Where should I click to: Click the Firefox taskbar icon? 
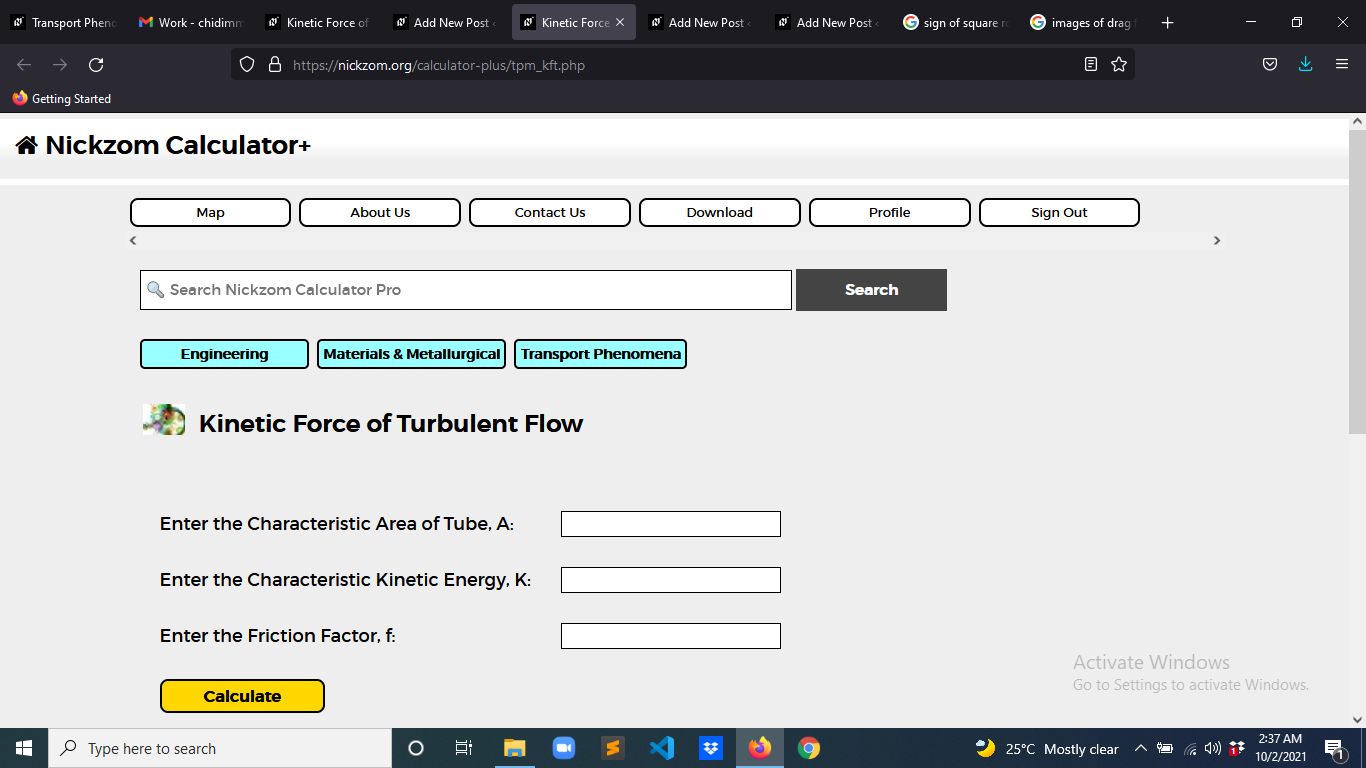(760, 748)
